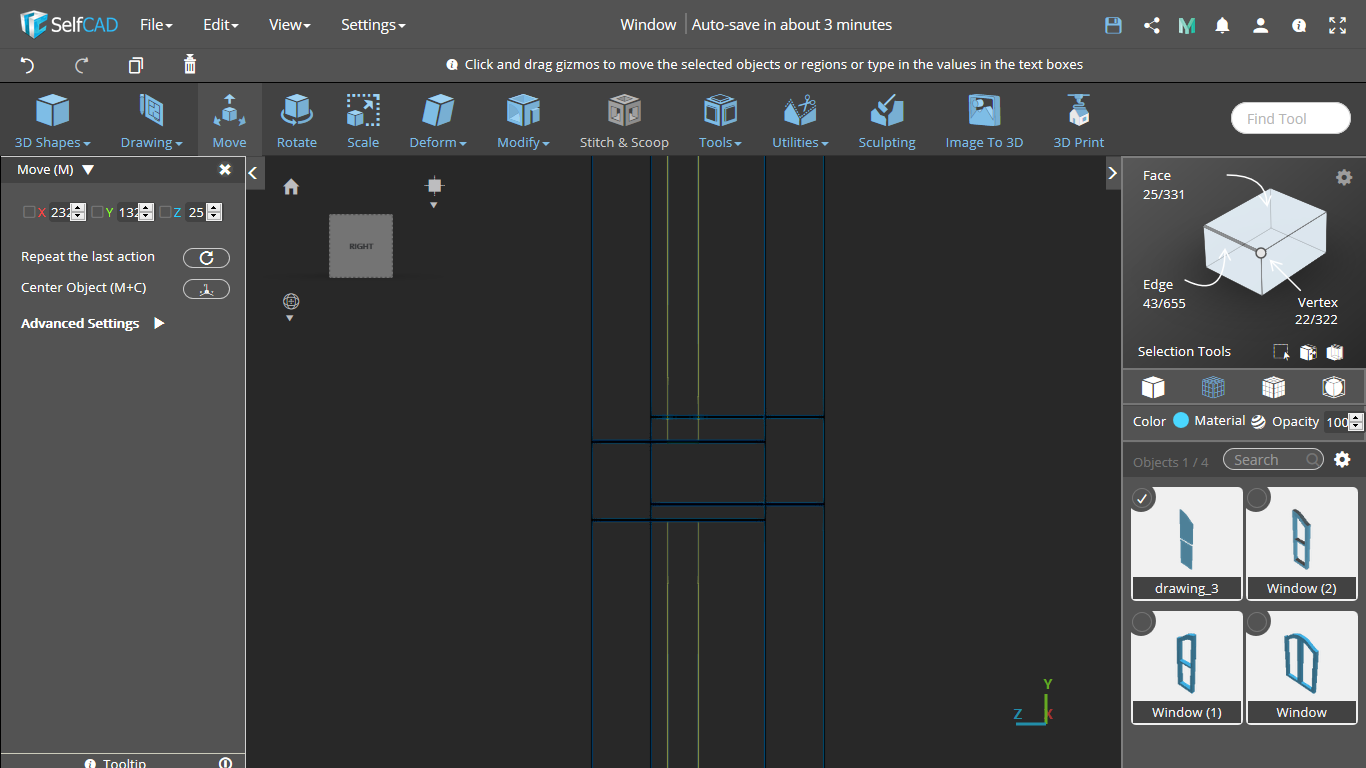Screen dimensions: 1366x768
Task: Click the gizmo pivot icon in viewport
Action: pyautogui.click(x=434, y=185)
